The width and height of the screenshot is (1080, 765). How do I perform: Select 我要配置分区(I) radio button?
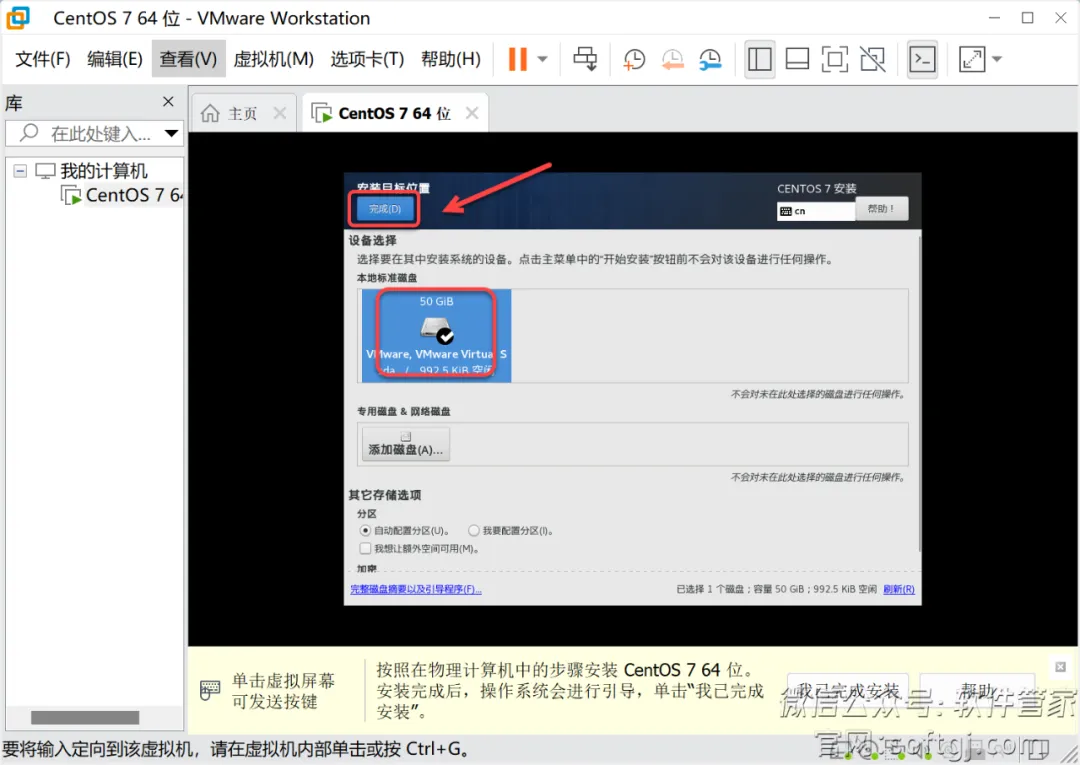pyautogui.click(x=473, y=531)
